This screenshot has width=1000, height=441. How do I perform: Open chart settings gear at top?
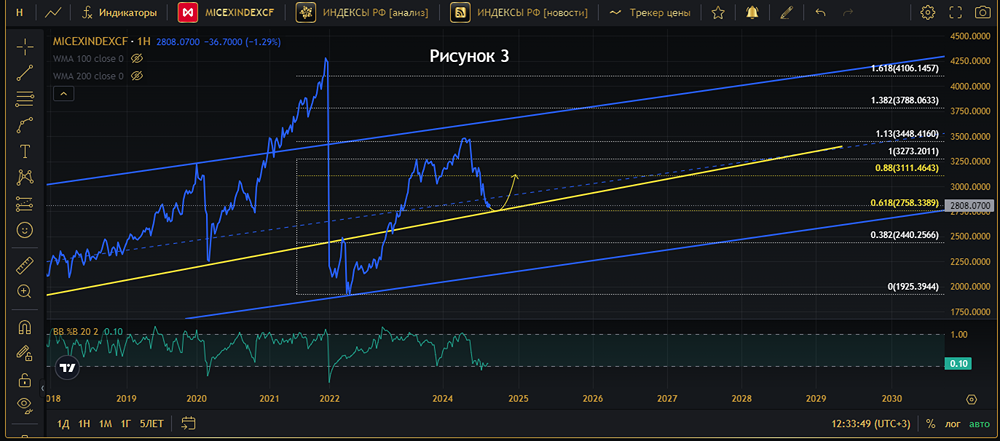tap(927, 12)
